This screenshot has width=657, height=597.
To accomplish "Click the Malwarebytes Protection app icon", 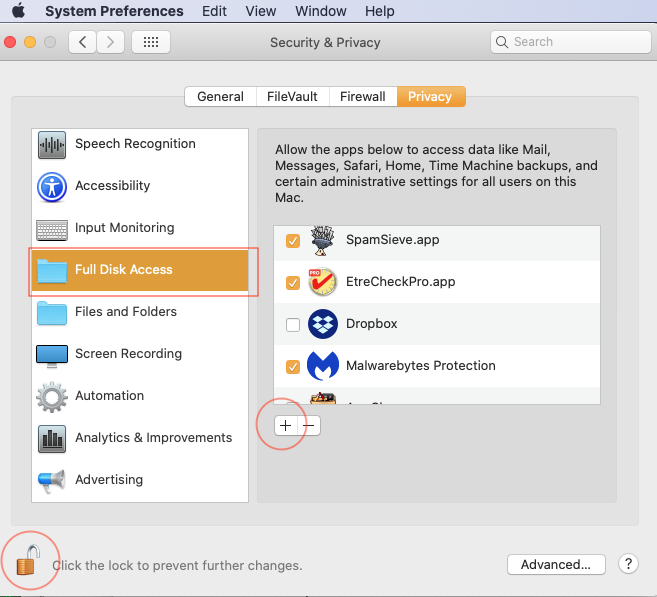I will tap(323, 366).
